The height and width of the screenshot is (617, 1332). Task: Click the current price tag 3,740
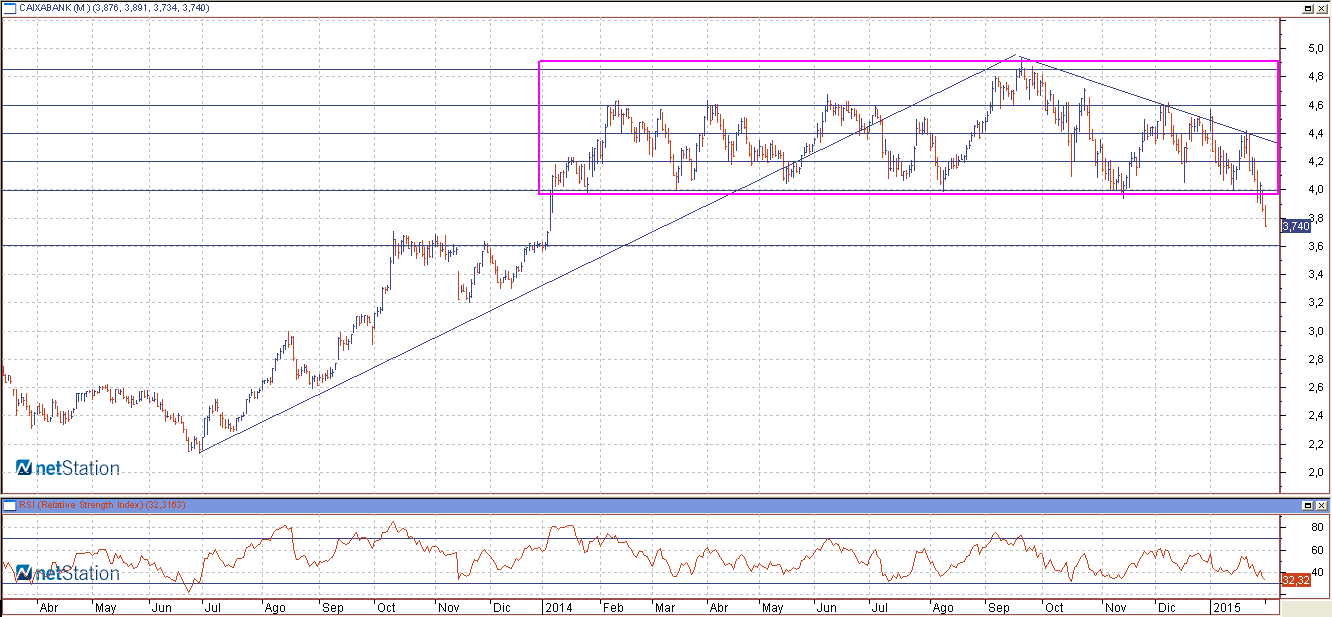[1296, 226]
